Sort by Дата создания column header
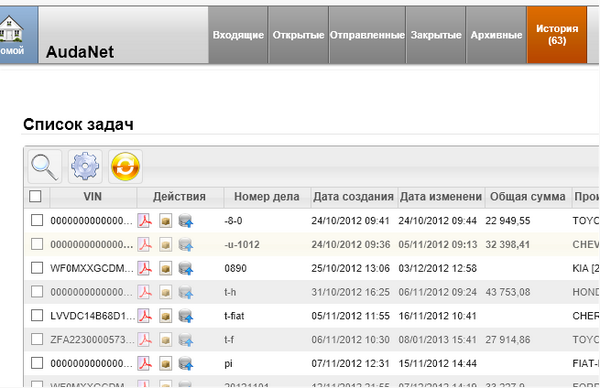 click(x=354, y=197)
